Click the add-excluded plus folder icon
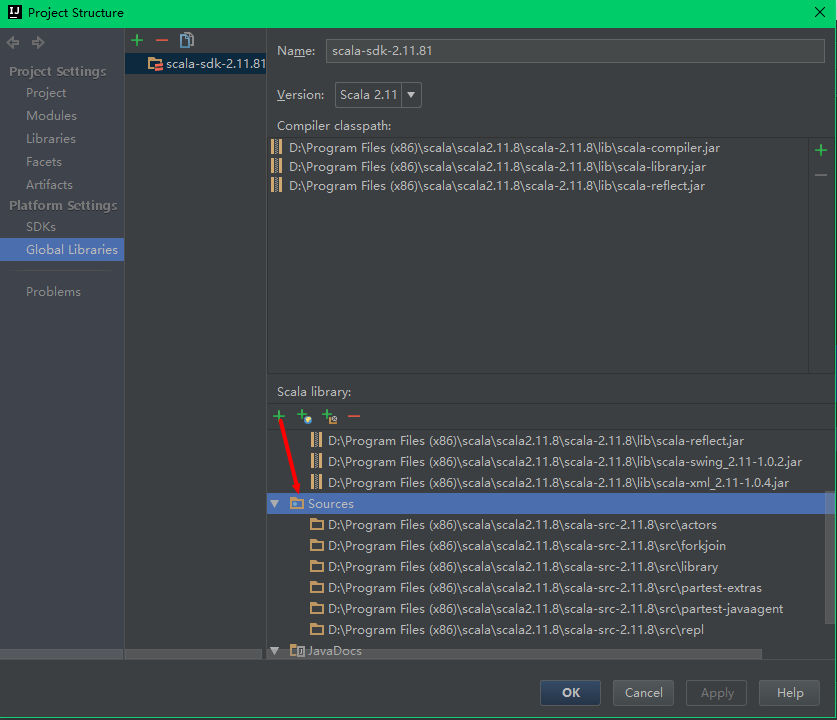Image resolution: width=837 pixels, height=720 pixels. pos(329,416)
